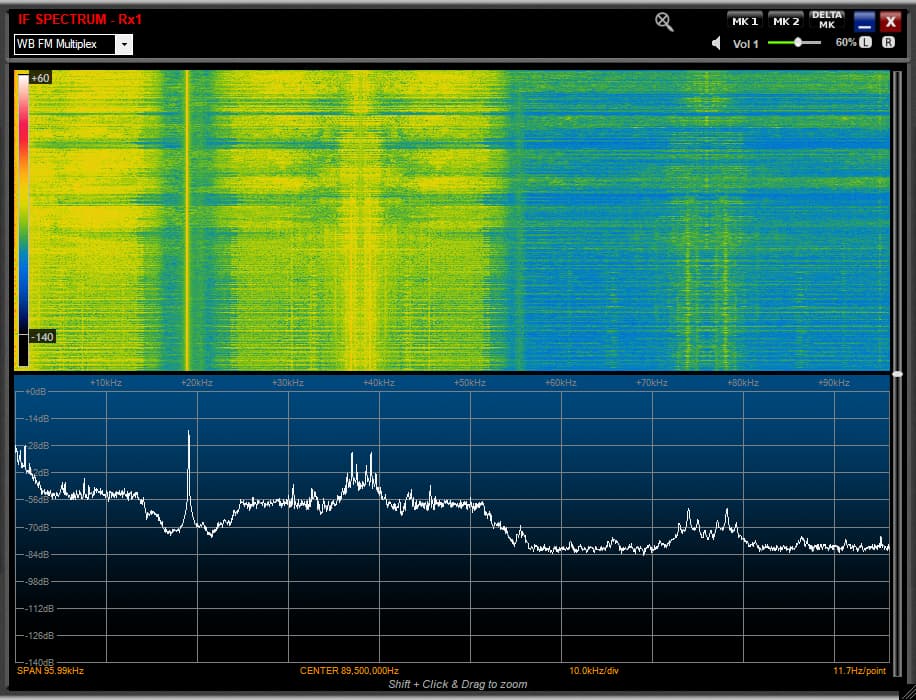Enable marker MK 2
916x700 pixels.
click(786, 21)
